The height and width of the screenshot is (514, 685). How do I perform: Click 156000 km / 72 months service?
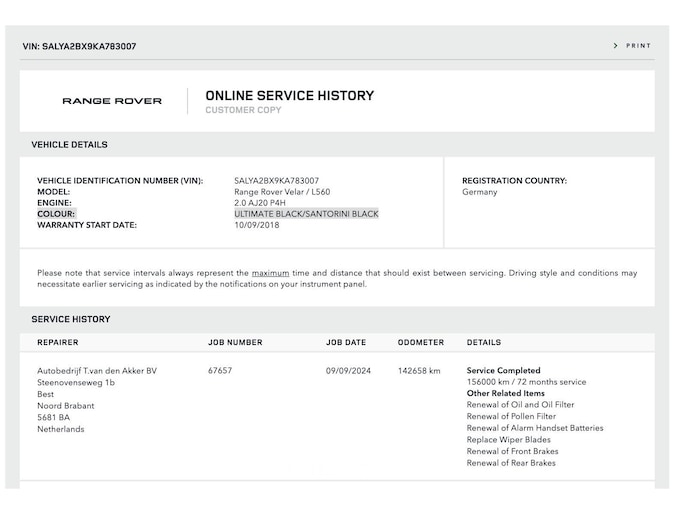pos(526,382)
